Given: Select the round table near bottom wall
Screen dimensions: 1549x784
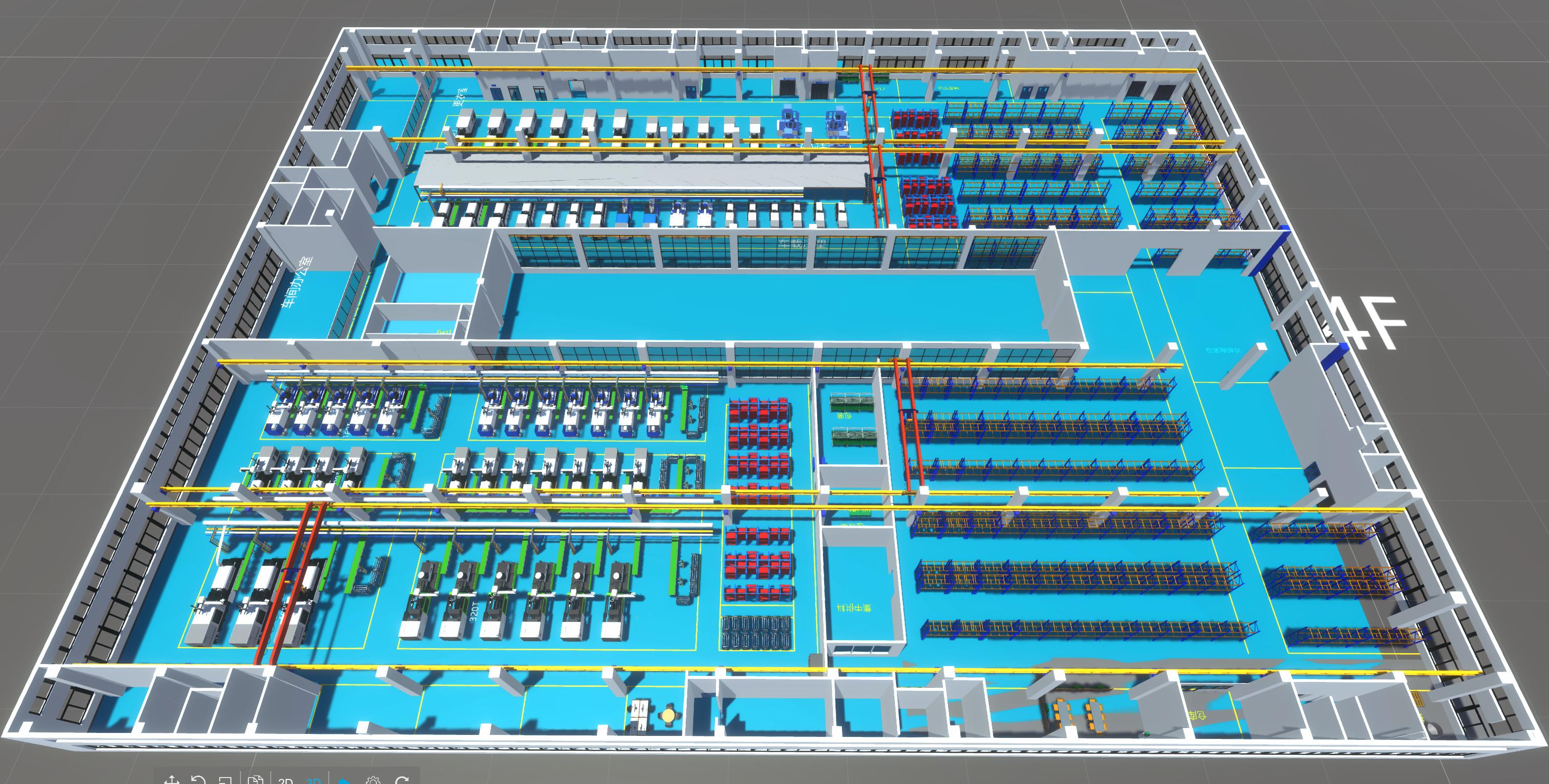Looking at the screenshot, I should tap(668, 716).
